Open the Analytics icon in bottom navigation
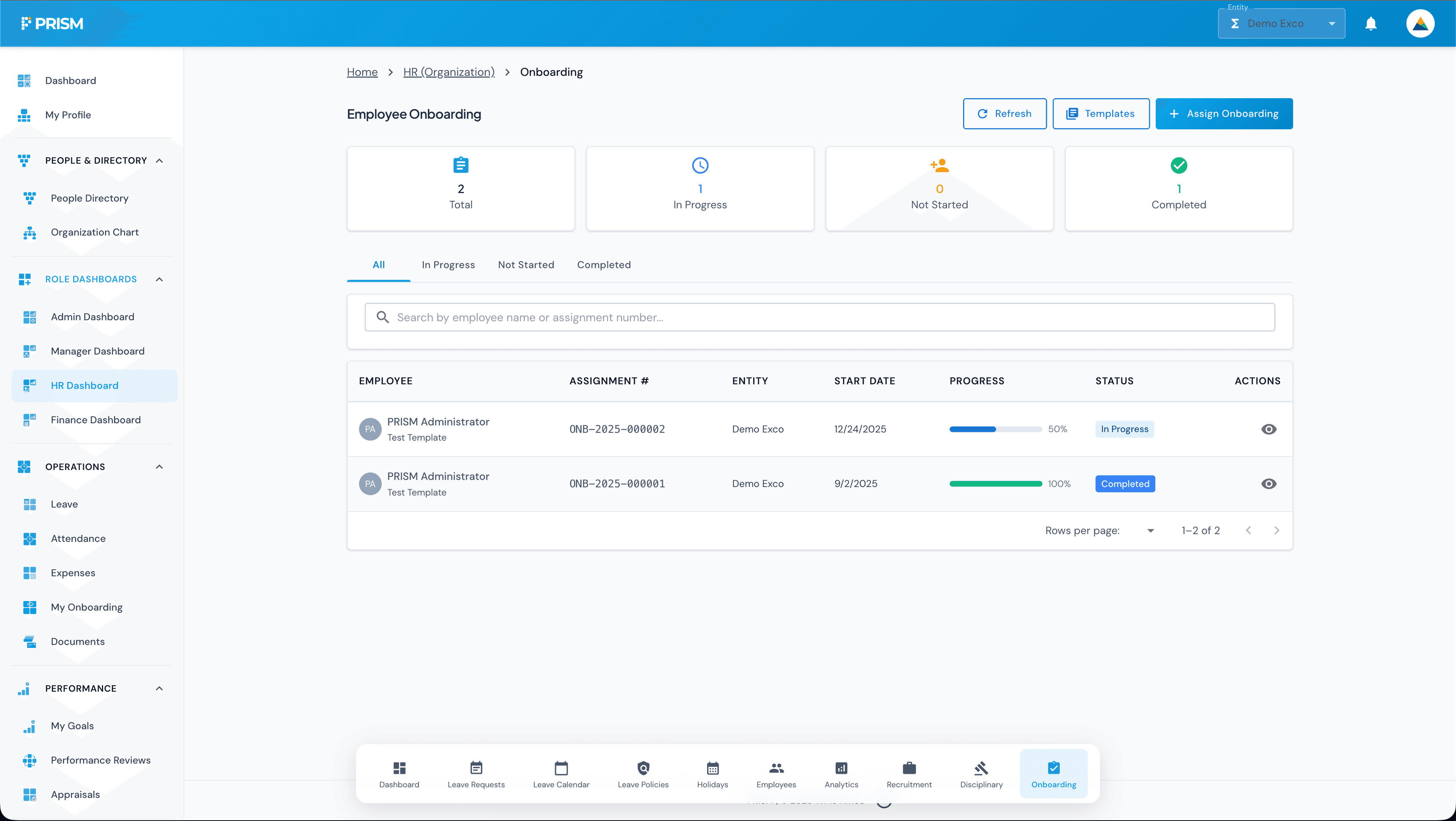This screenshot has height=821, width=1456. [841, 768]
